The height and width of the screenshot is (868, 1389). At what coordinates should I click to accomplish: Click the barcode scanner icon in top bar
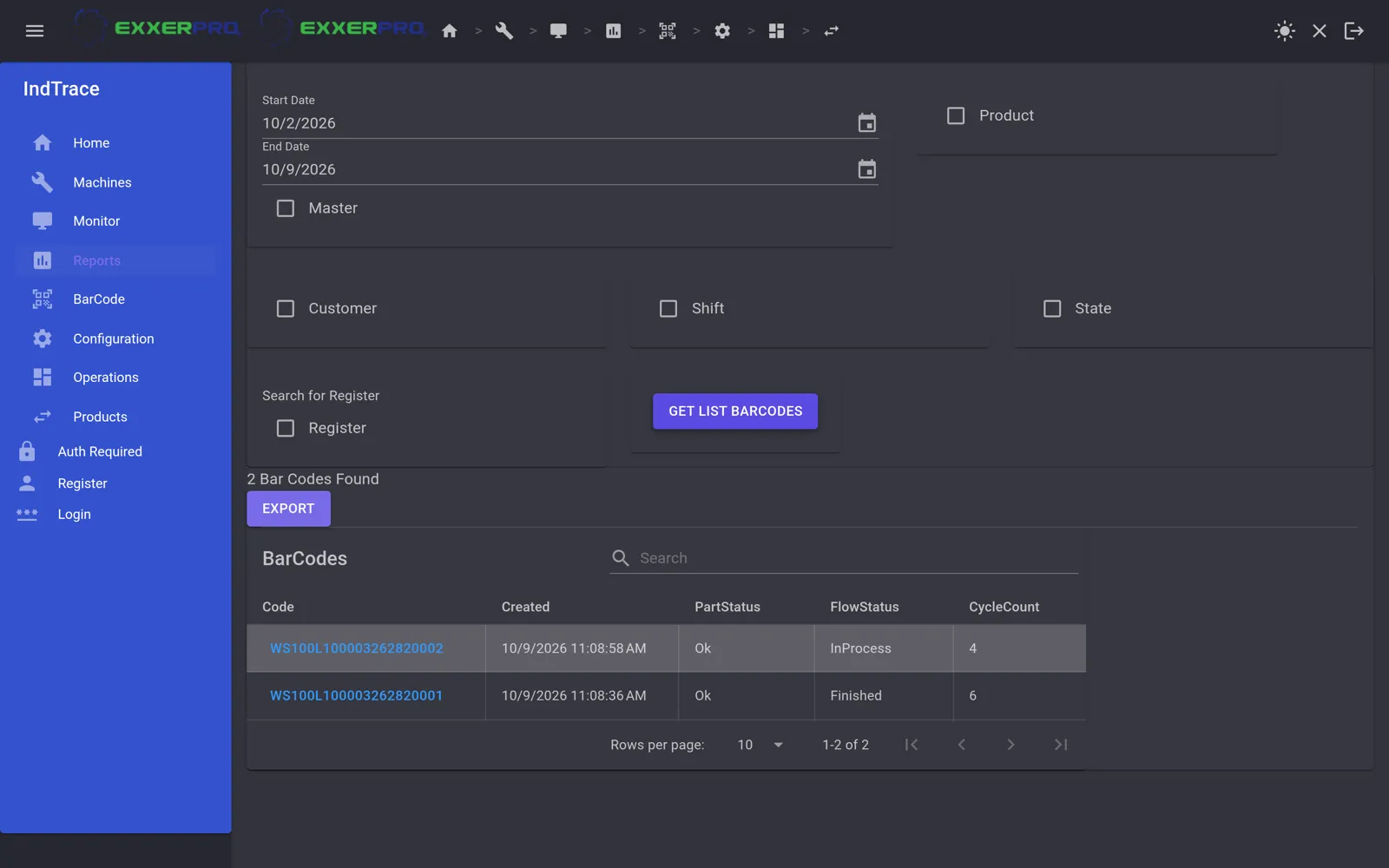tap(668, 31)
